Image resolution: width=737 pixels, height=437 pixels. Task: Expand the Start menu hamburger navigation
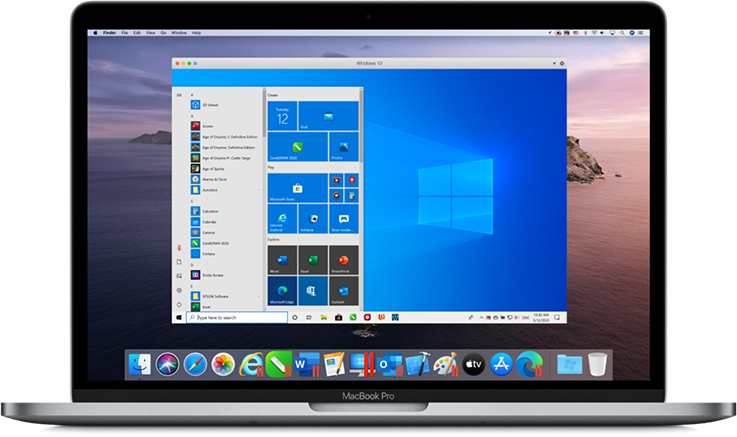179,95
